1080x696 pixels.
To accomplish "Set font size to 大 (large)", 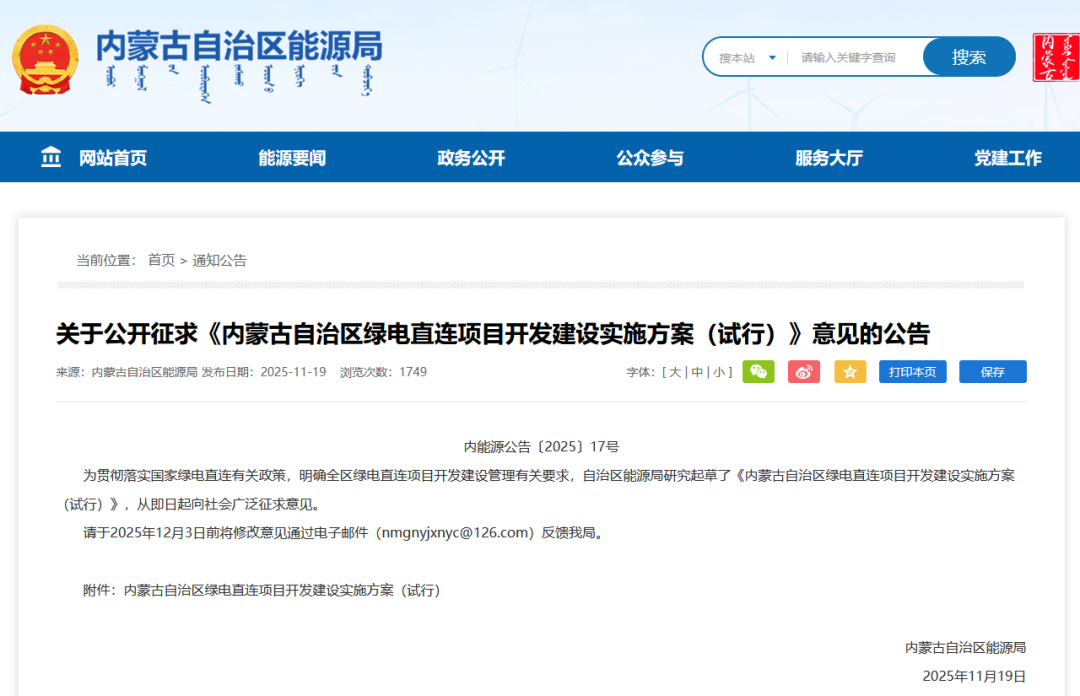I will coord(675,372).
